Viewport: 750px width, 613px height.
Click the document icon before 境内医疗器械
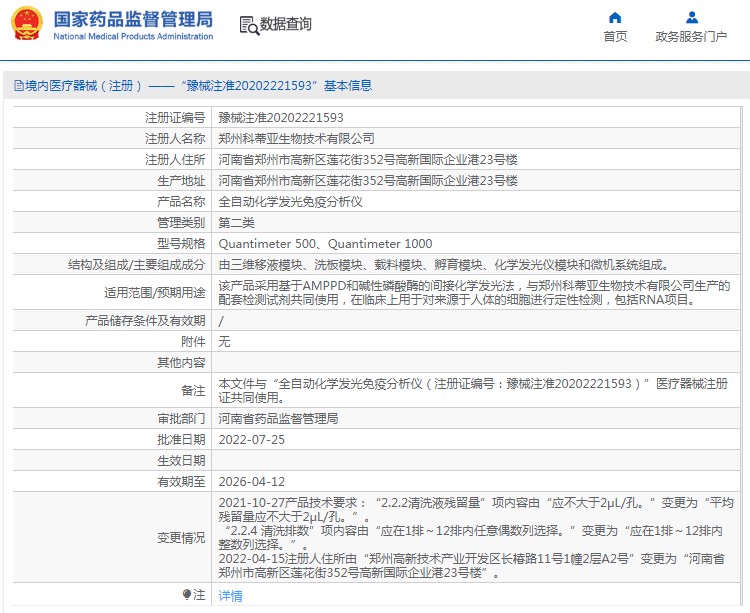[19, 86]
